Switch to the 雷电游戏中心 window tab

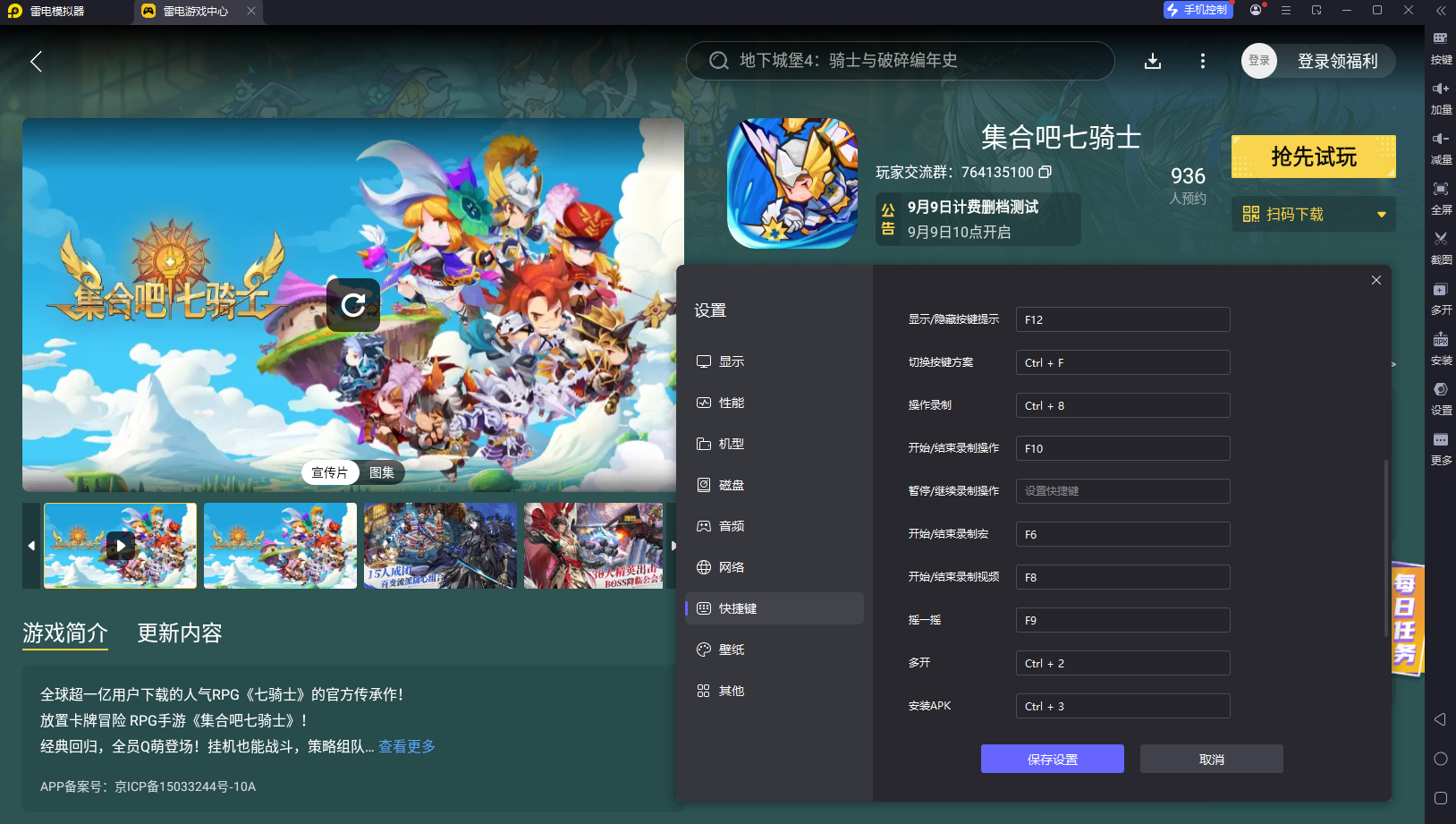pyautogui.click(x=196, y=11)
